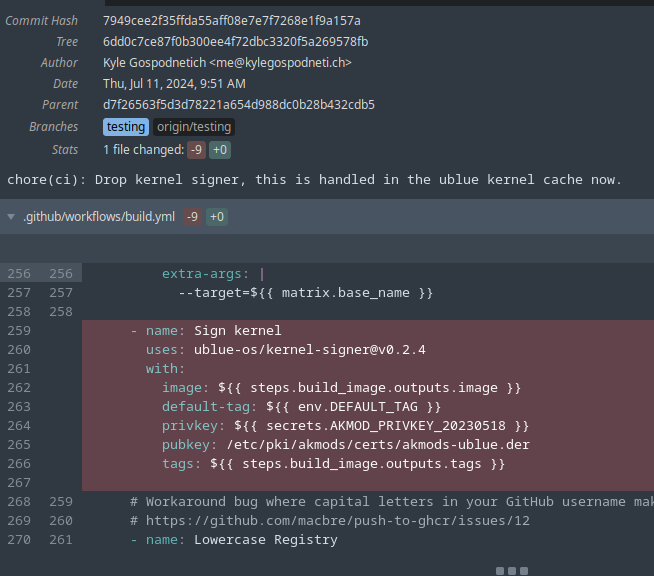654x576 pixels.
Task: Click the commit hash 7949cee2
Action: 232,21
